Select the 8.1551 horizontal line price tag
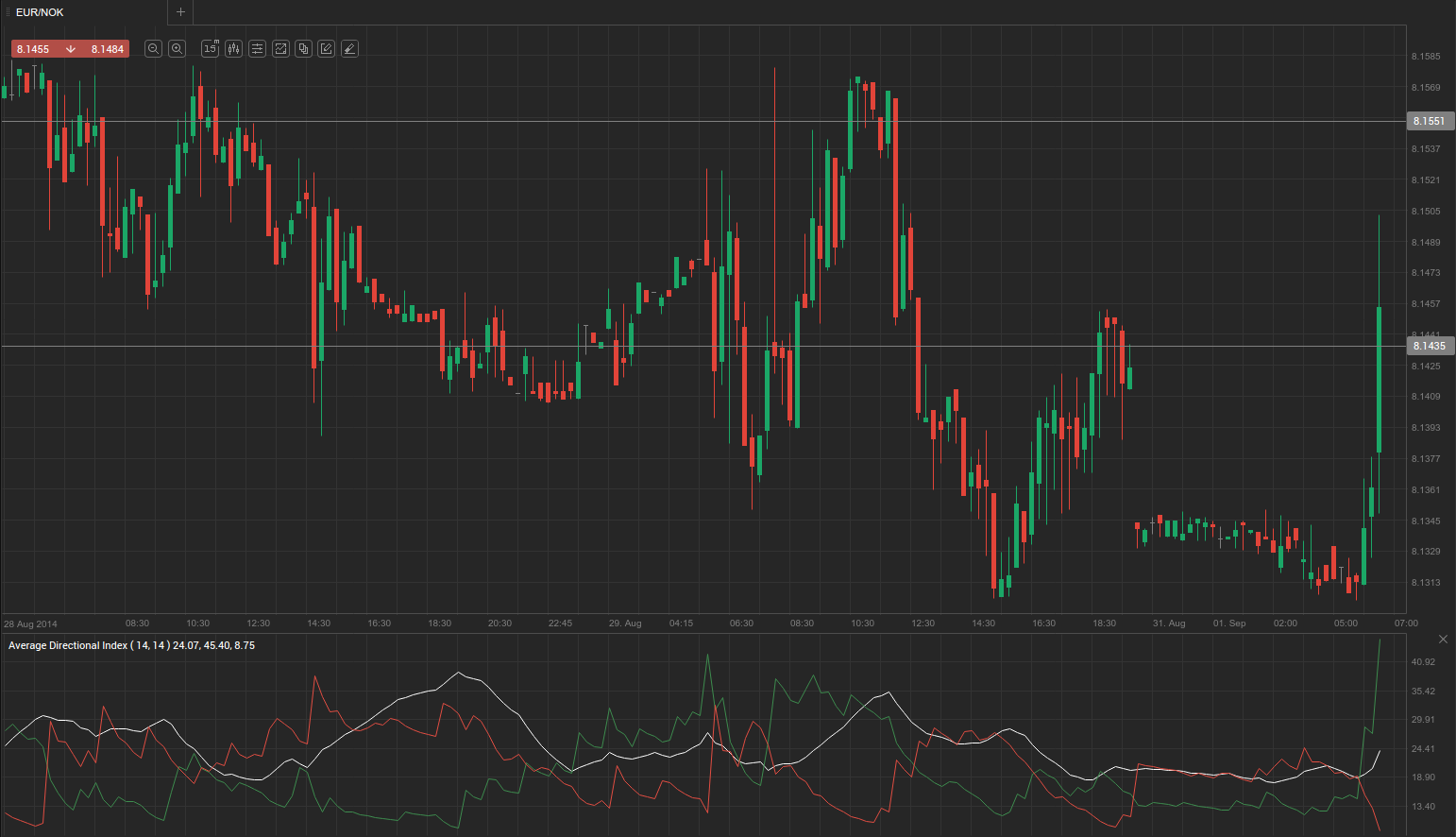The image size is (1456, 837). 1429,121
